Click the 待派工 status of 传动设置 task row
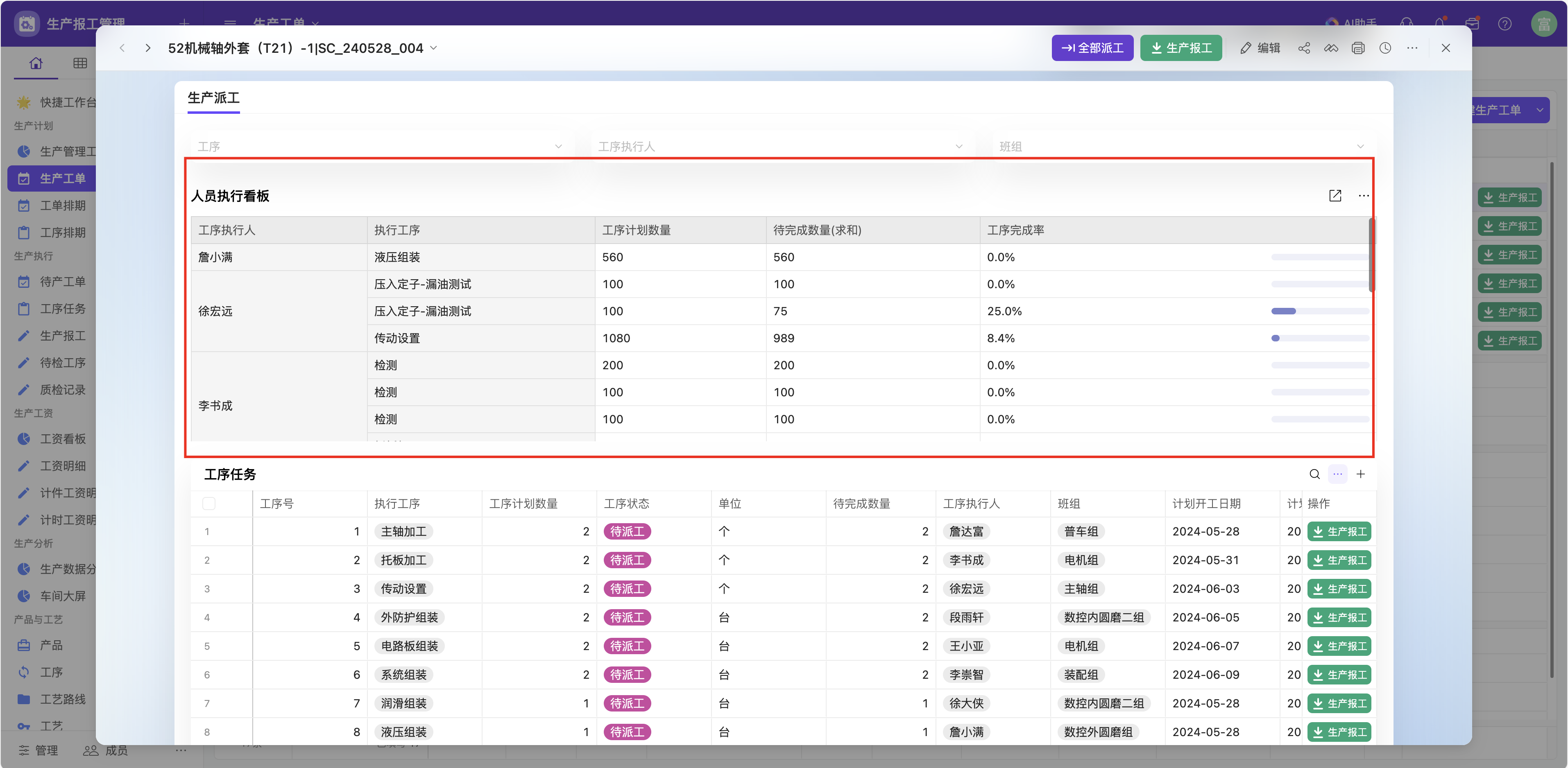The height and width of the screenshot is (768, 1568). 627,589
